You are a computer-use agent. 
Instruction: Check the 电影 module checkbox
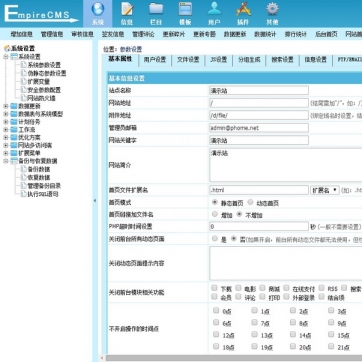click(x=238, y=288)
